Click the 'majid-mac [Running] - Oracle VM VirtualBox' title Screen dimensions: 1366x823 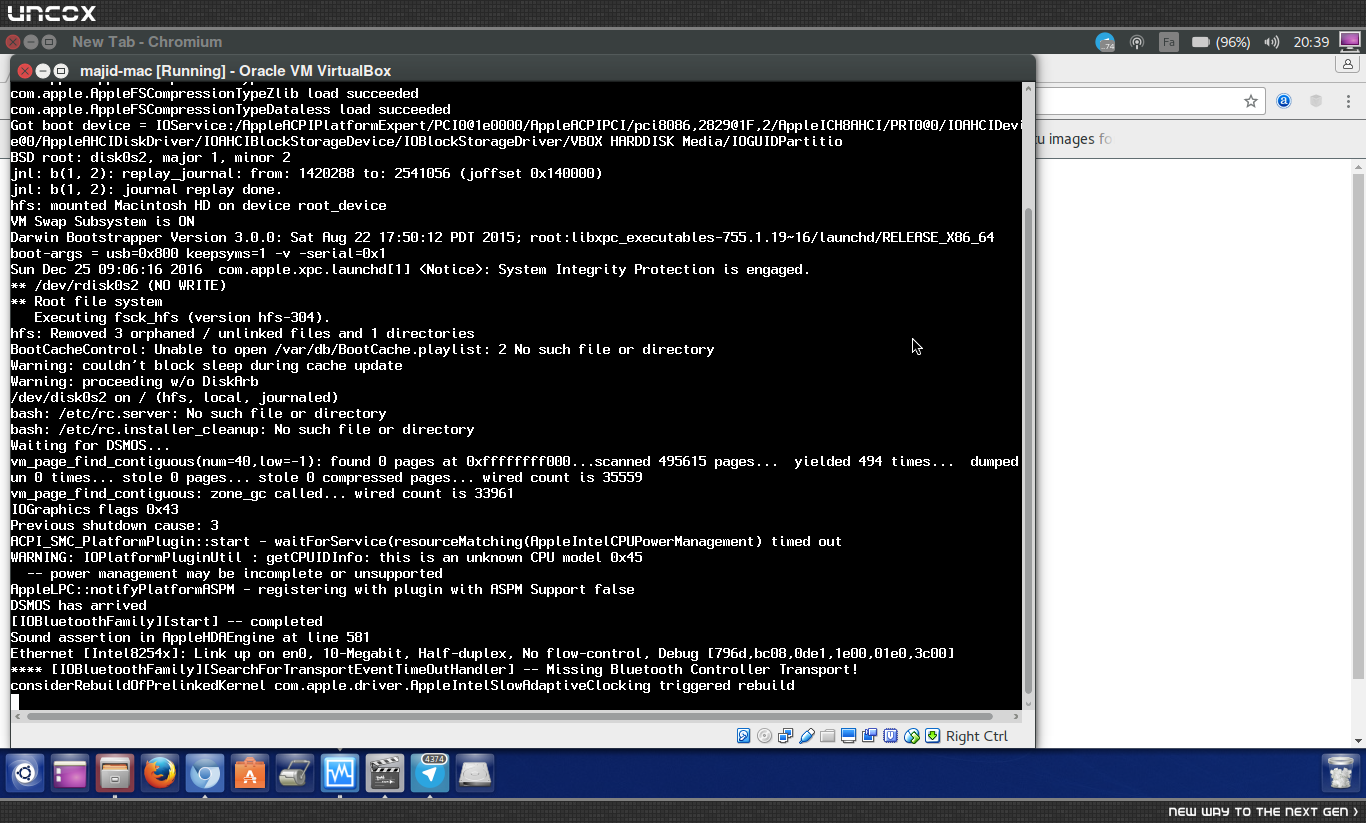(x=235, y=71)
